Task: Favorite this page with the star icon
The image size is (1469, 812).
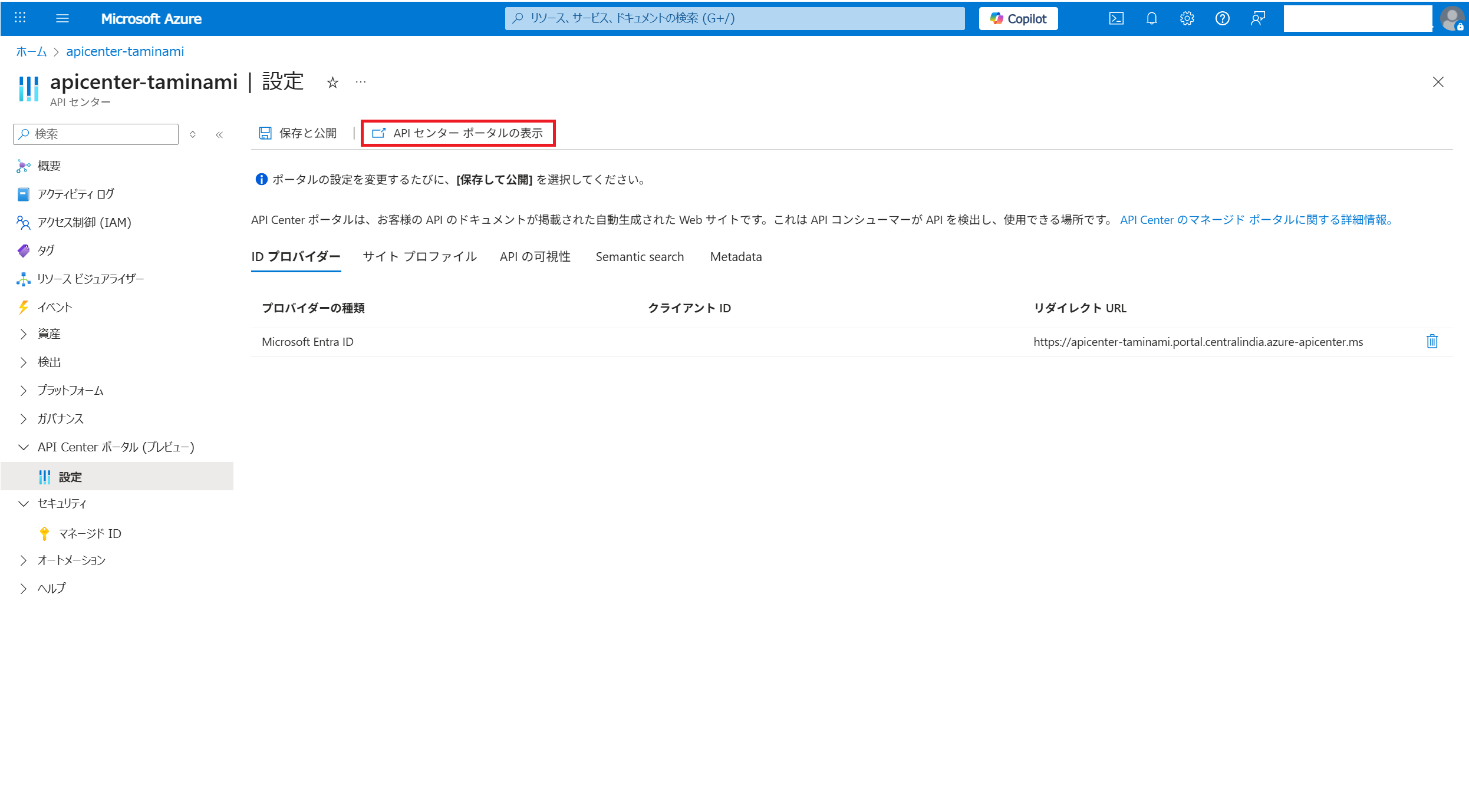Action: coord(332,82)
